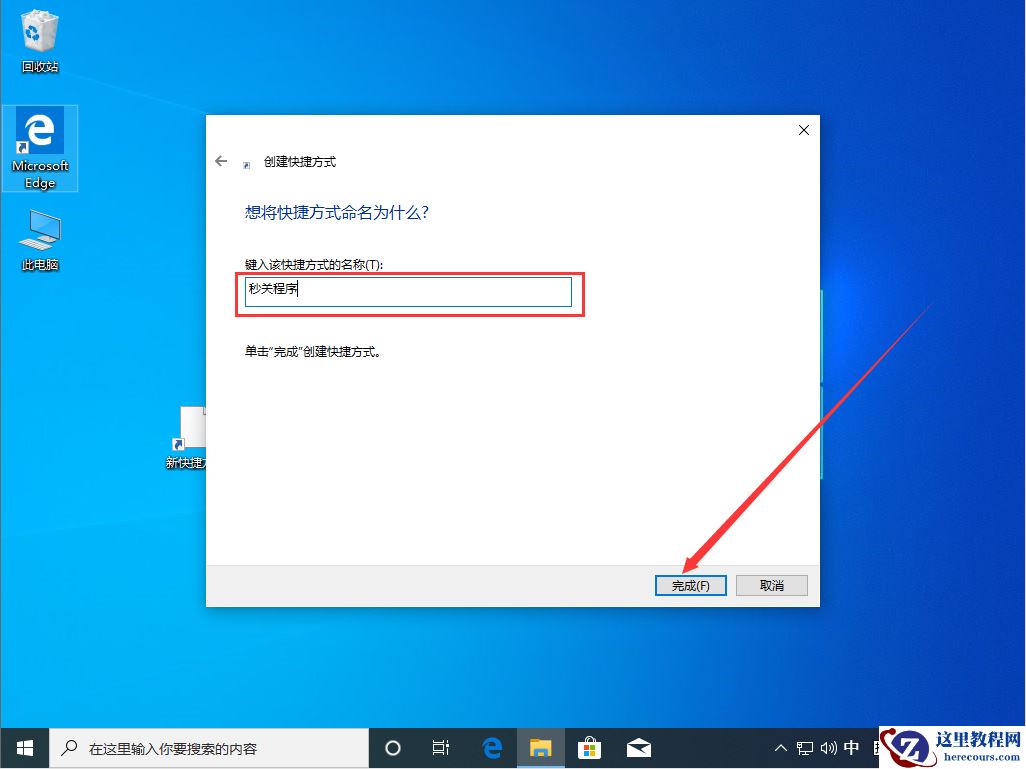Select the 新快捷方式 shortcut on the desktop
Screen dimensions: 1026x769
point(188,432)
